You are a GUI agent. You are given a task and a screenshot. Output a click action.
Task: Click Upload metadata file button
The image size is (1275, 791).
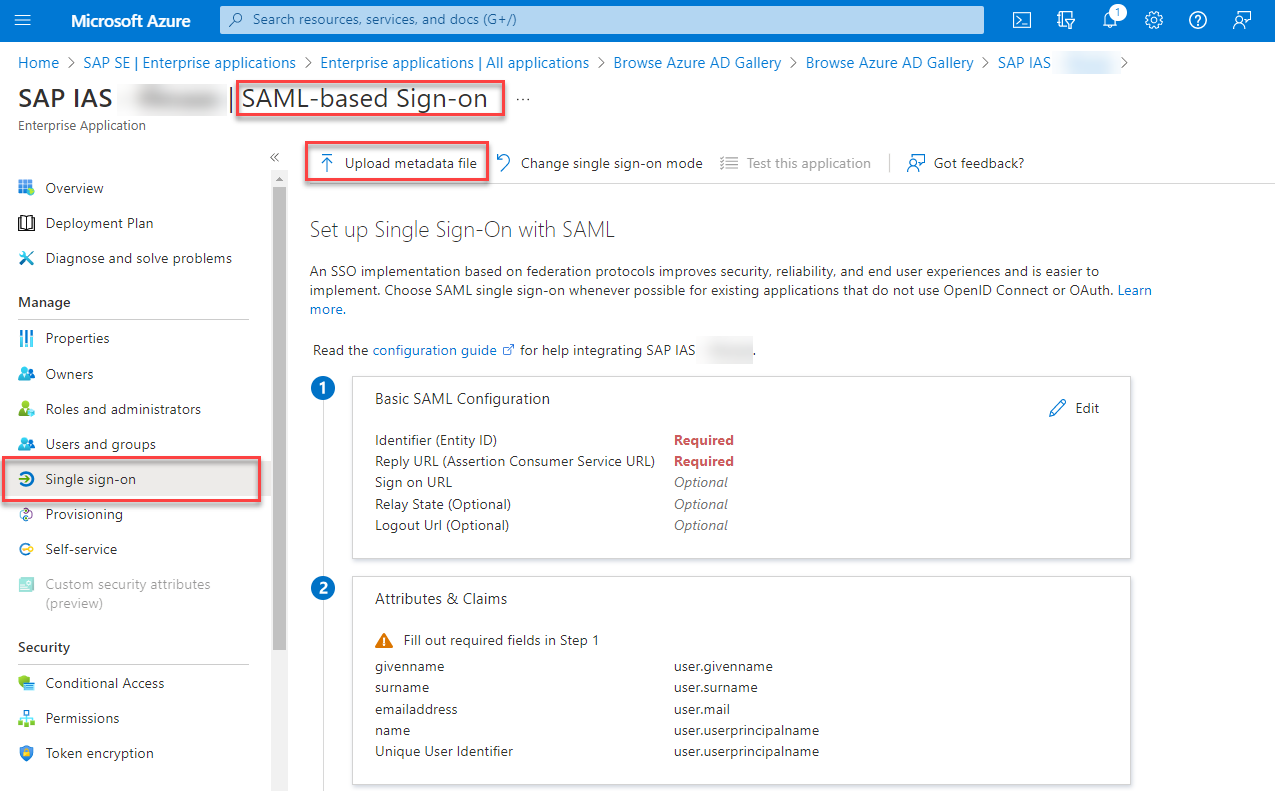pos(397,163)
